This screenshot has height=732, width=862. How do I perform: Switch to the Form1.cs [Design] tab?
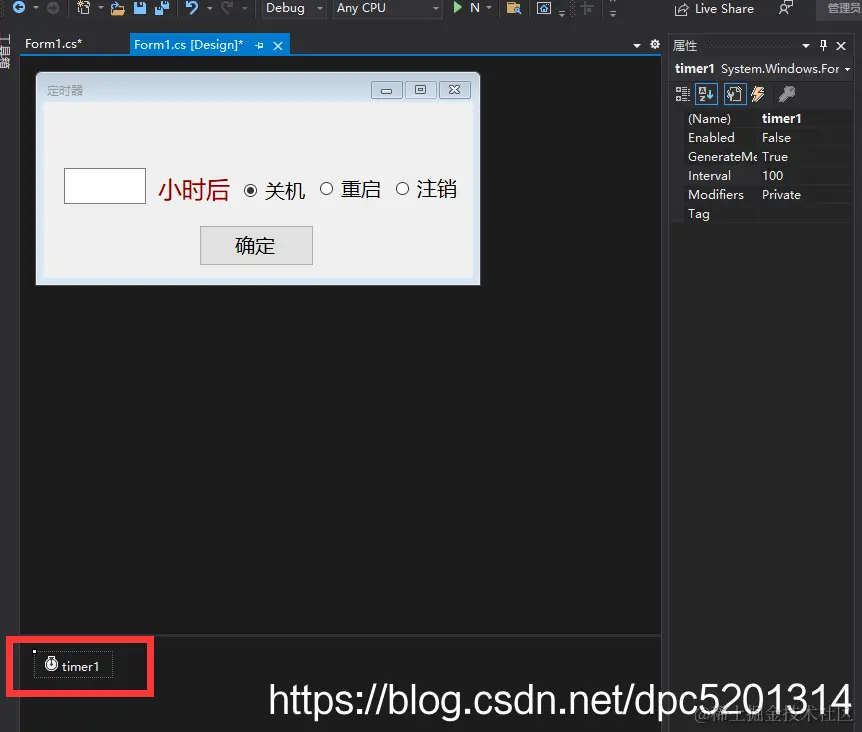190,44
